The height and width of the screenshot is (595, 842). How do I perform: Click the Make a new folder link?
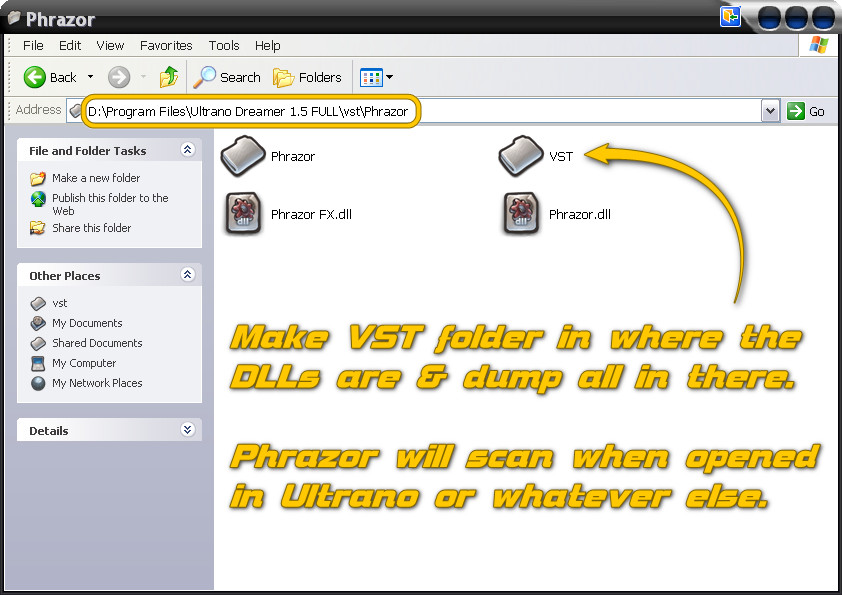(96, 178)
